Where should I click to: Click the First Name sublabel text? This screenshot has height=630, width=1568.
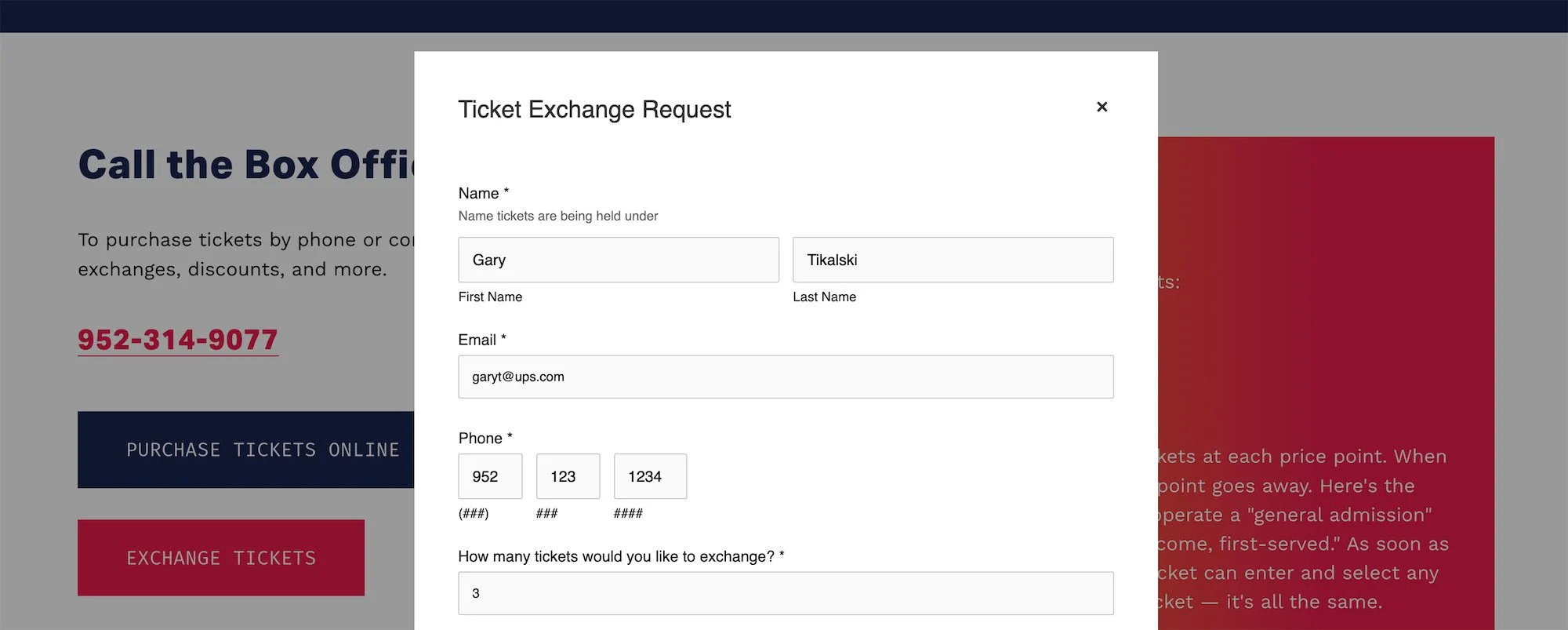click(490, 297)
